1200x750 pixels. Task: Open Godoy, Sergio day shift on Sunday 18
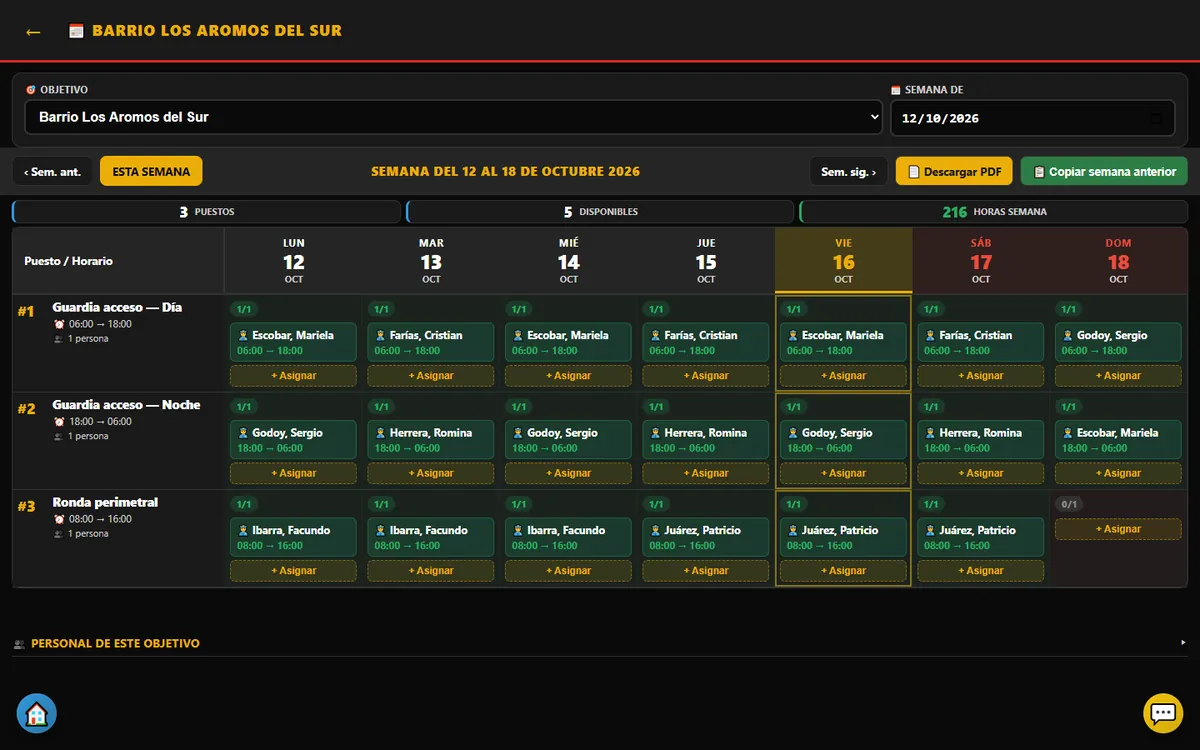(x=1118, y=342)
